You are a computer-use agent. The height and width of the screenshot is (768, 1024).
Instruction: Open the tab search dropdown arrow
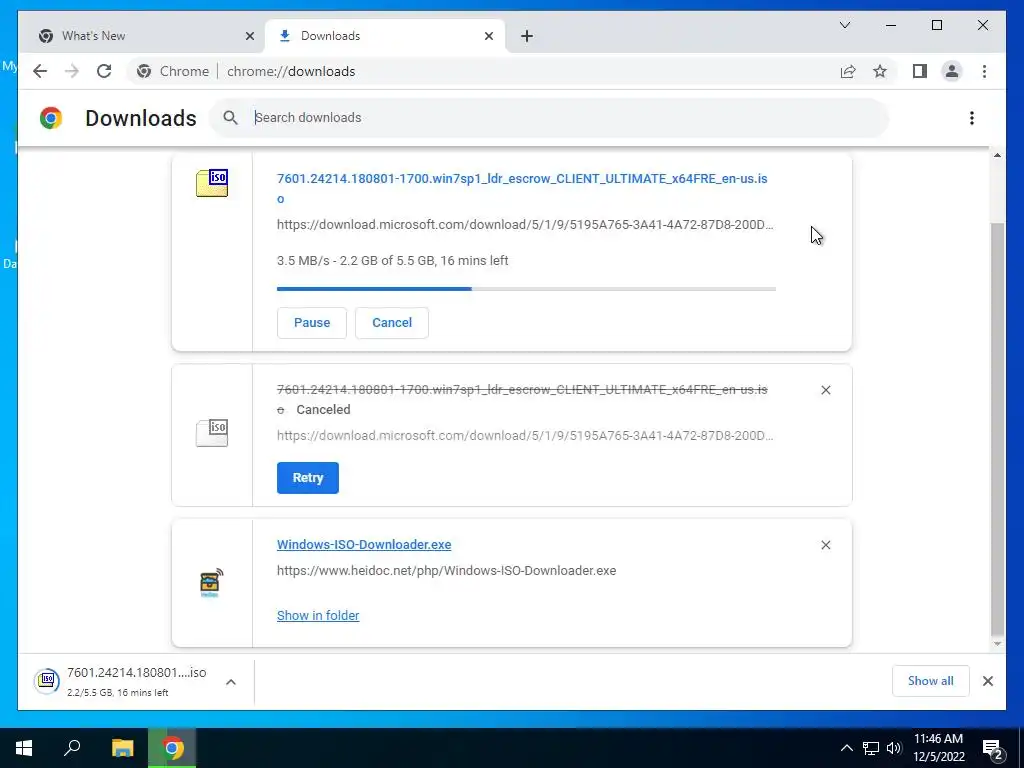tap(844, 25)
